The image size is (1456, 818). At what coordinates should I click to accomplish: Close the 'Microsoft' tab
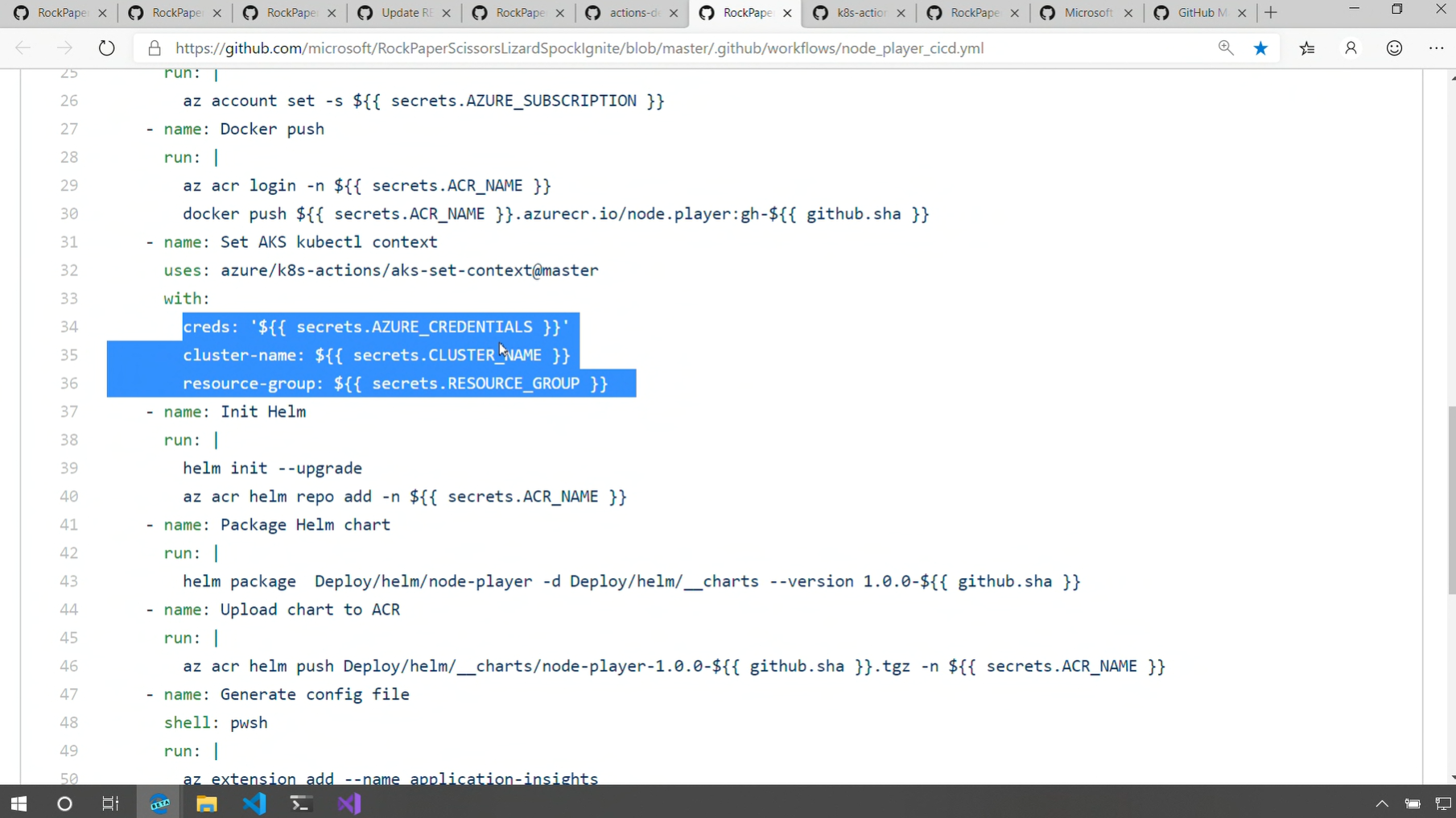(1128, 13)
